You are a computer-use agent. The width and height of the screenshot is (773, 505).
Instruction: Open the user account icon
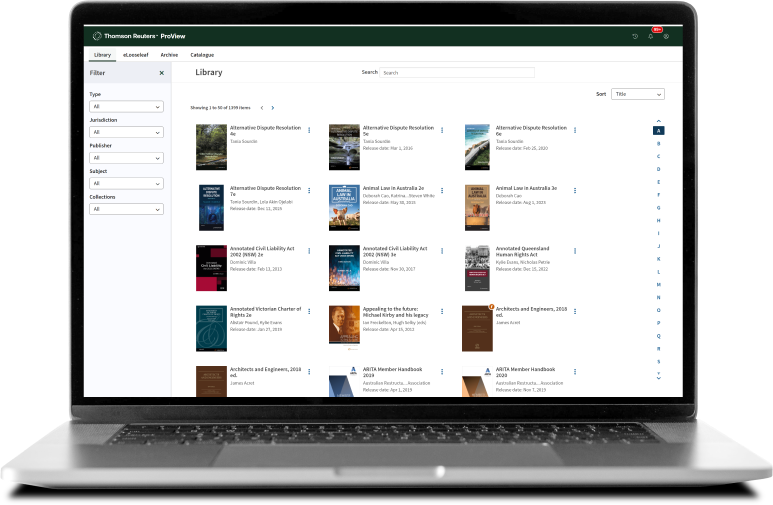click(666, 36)
